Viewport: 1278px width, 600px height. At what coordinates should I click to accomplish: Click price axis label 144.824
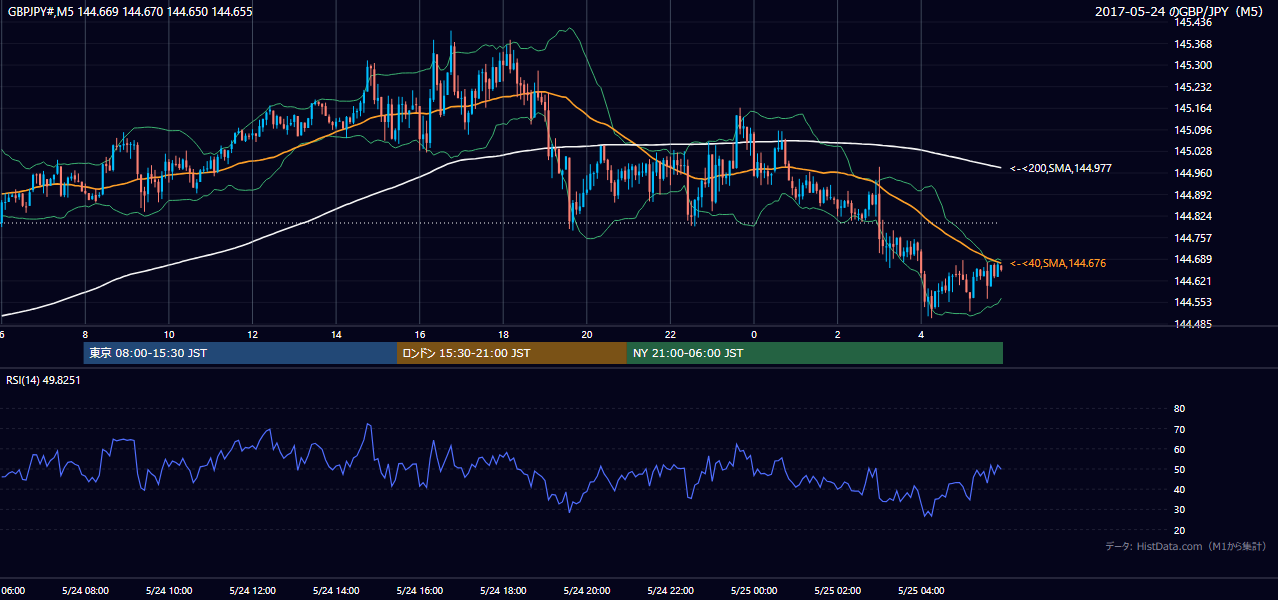1192,216
